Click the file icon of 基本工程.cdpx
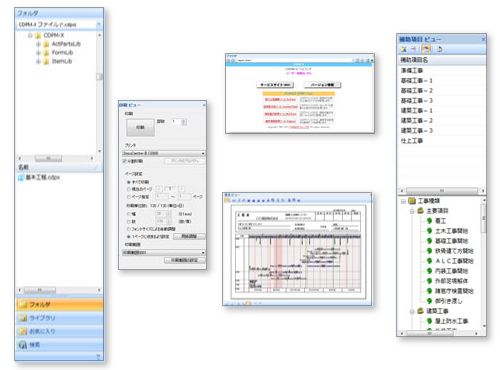The width and height of the screenshot is (500, 370). tap(21, 177)
